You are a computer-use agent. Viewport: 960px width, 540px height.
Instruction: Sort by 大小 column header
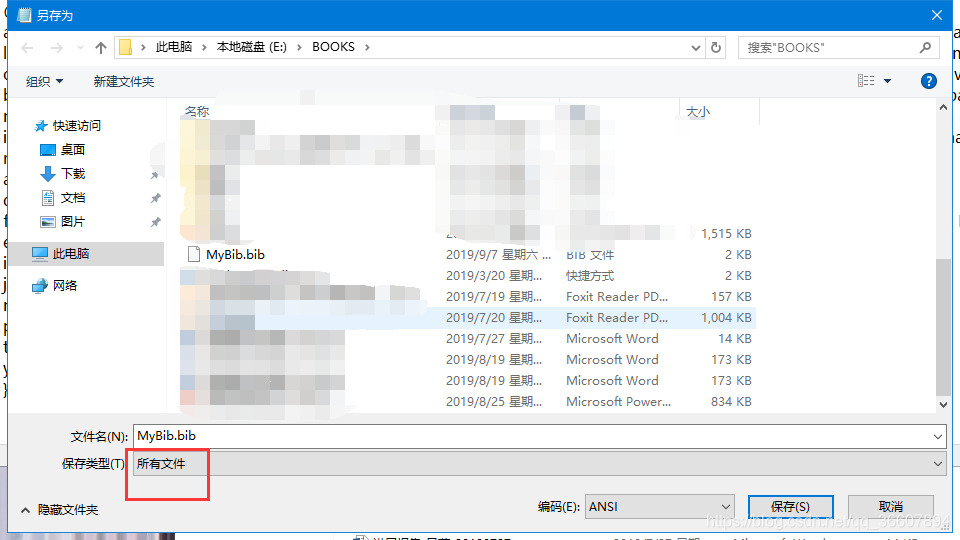tap(698, 111)
